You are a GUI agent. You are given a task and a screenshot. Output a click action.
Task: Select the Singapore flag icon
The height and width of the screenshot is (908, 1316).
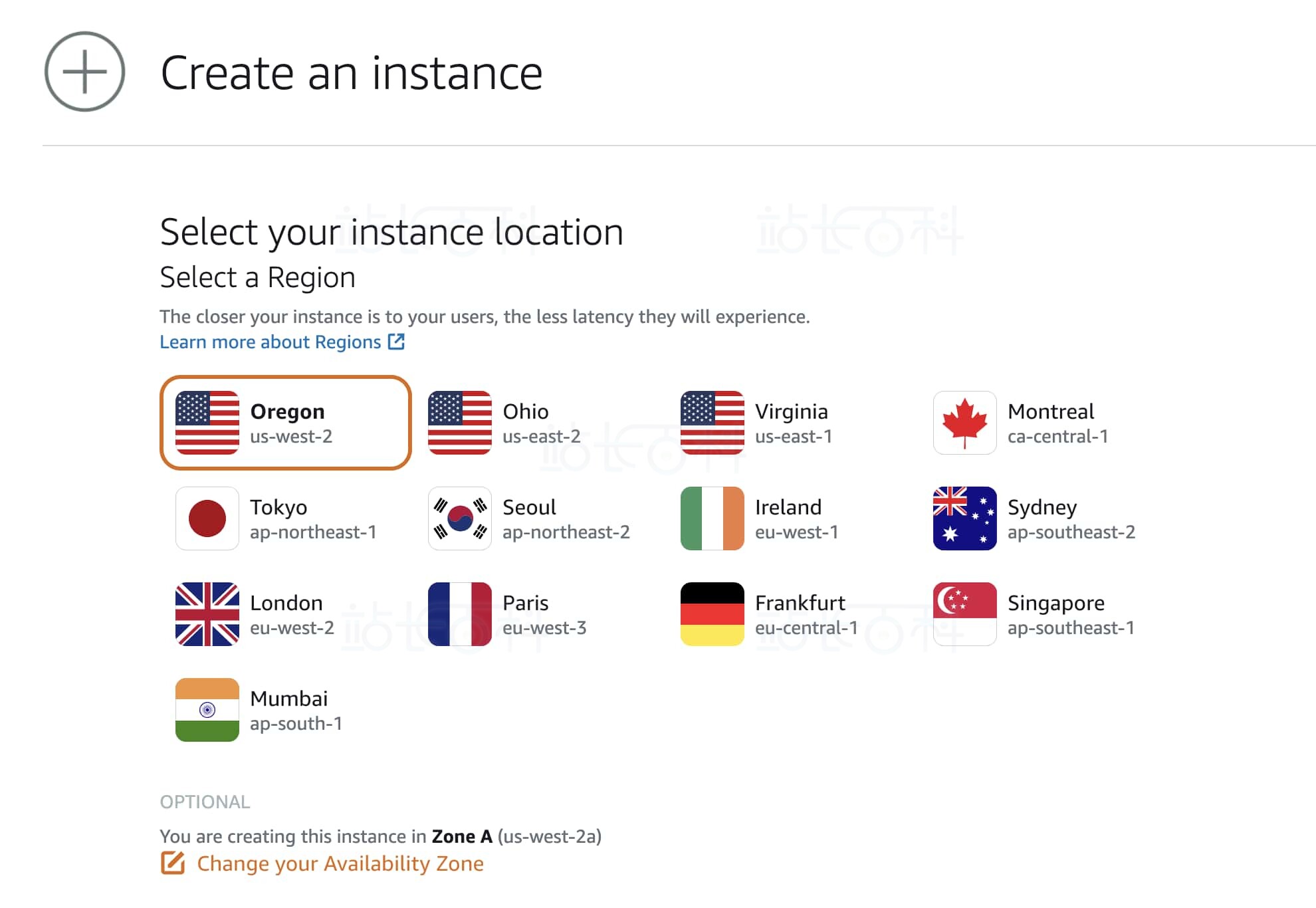(964, 614)
